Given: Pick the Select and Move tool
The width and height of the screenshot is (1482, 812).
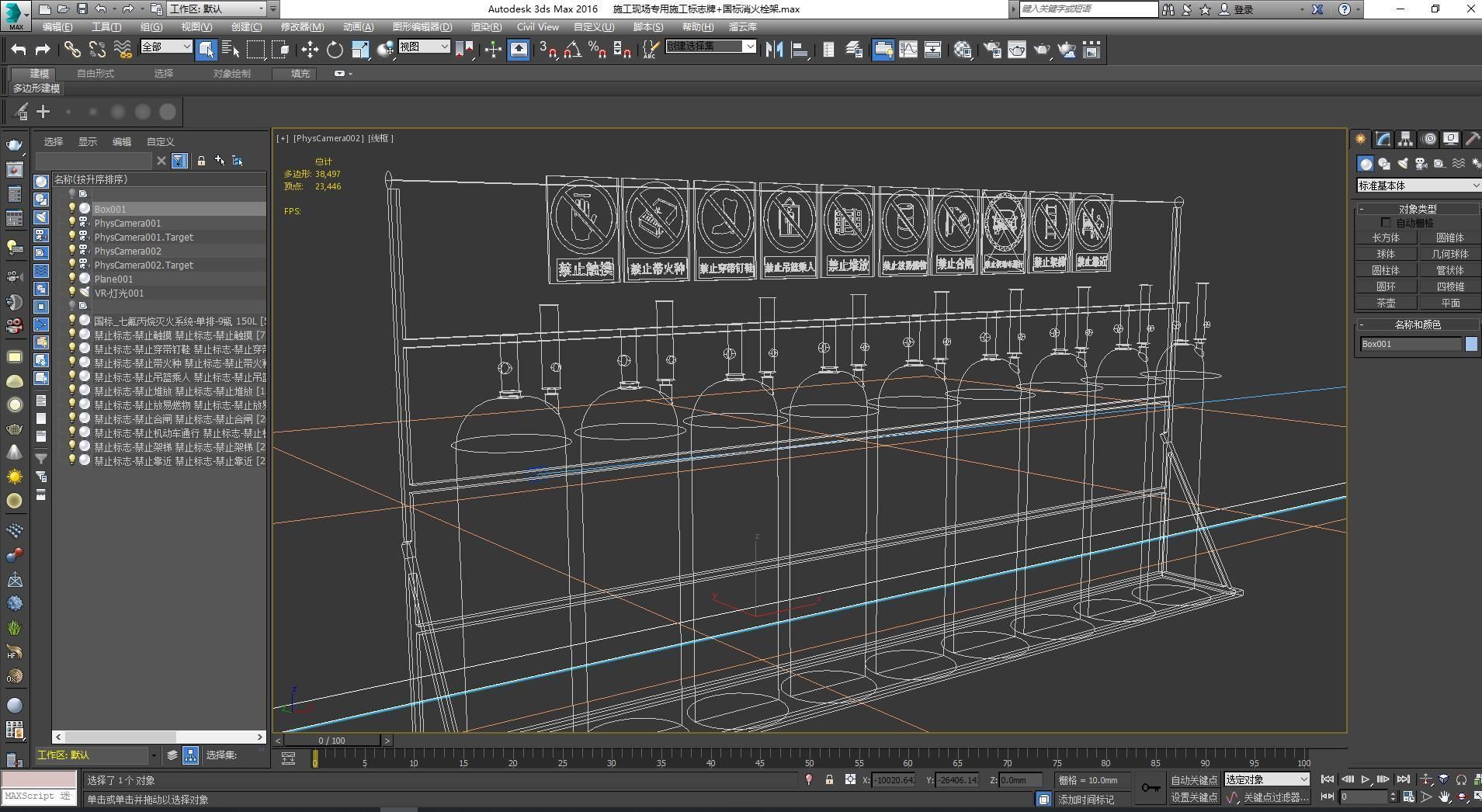Looking at the screenshot, I should click(x=310, y=50).
